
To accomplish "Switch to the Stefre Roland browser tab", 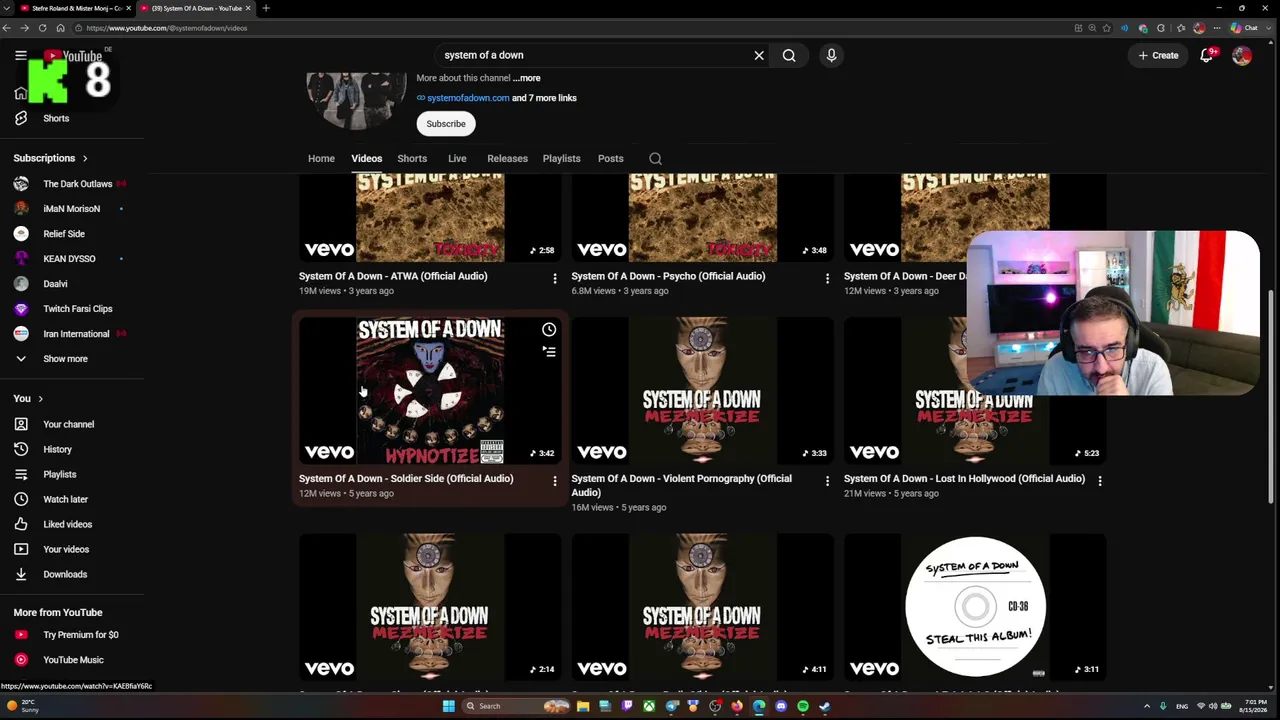I will click(x=77, y=8).
